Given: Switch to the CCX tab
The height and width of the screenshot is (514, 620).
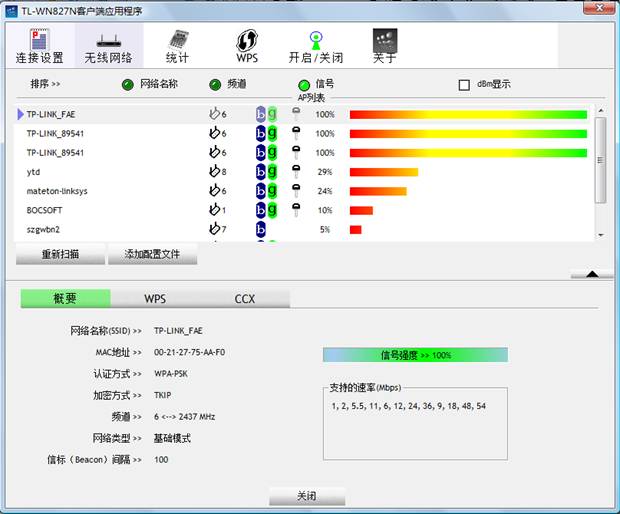Looking at the screenshot, I should coord(245,299).
